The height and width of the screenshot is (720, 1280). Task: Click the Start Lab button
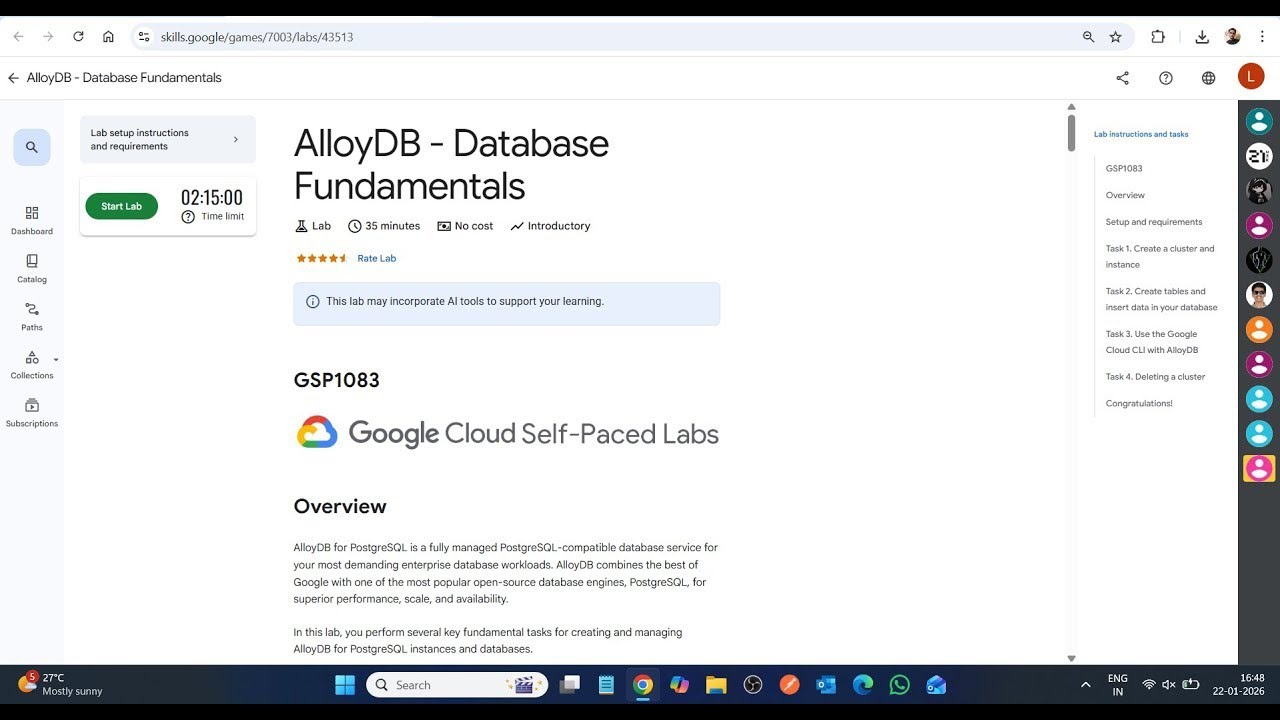coord(121,206)
